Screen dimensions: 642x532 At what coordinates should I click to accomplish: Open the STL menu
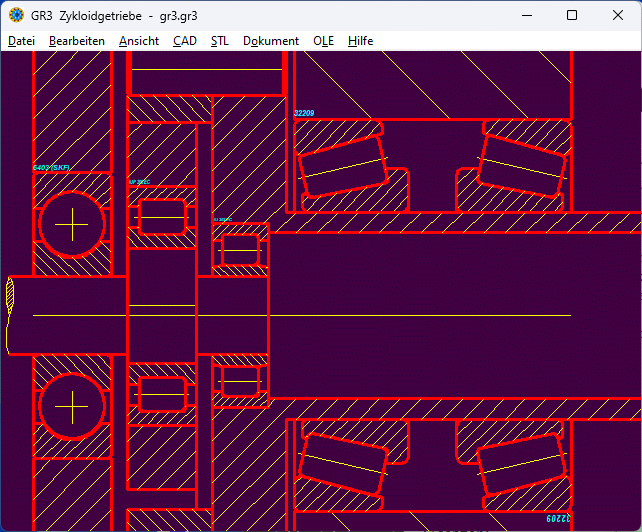(220, 41)
